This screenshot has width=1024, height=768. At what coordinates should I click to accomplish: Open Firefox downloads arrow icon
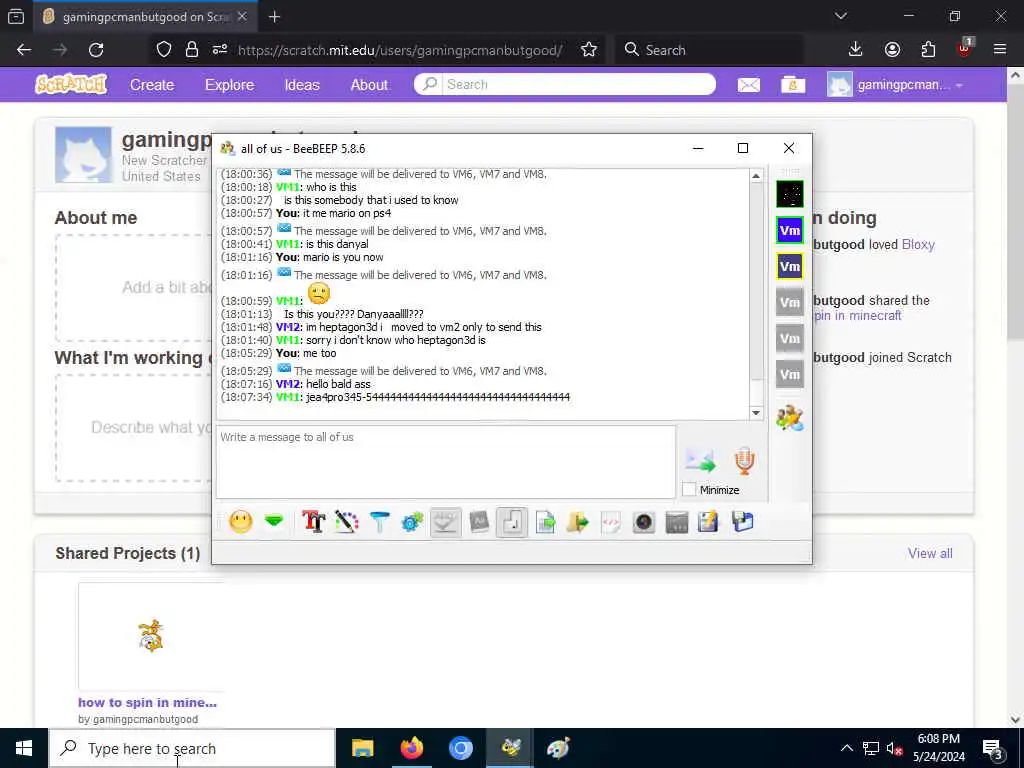click(x=856, y=50)
